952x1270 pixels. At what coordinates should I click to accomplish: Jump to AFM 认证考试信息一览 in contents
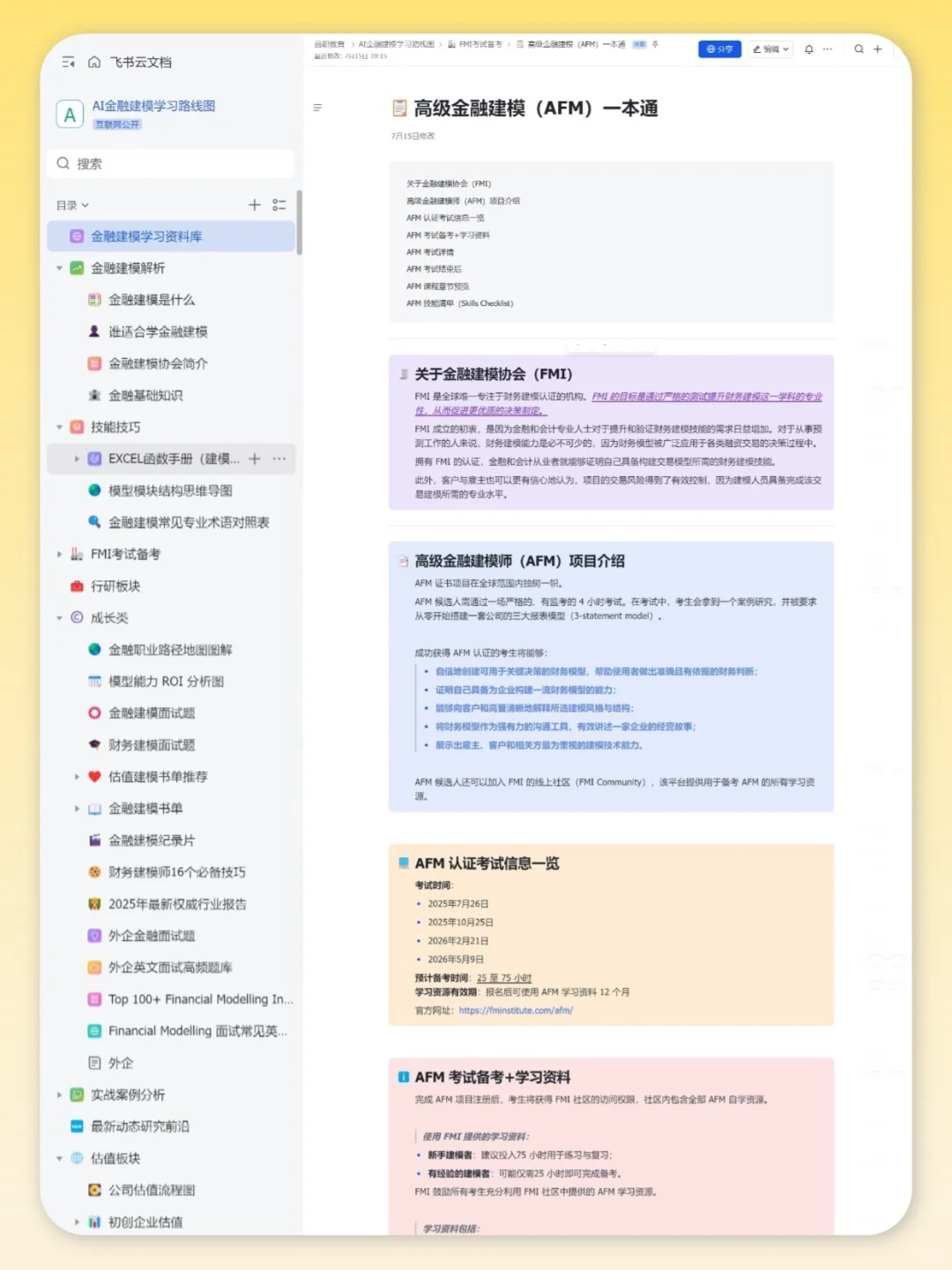tap(445, 218)
